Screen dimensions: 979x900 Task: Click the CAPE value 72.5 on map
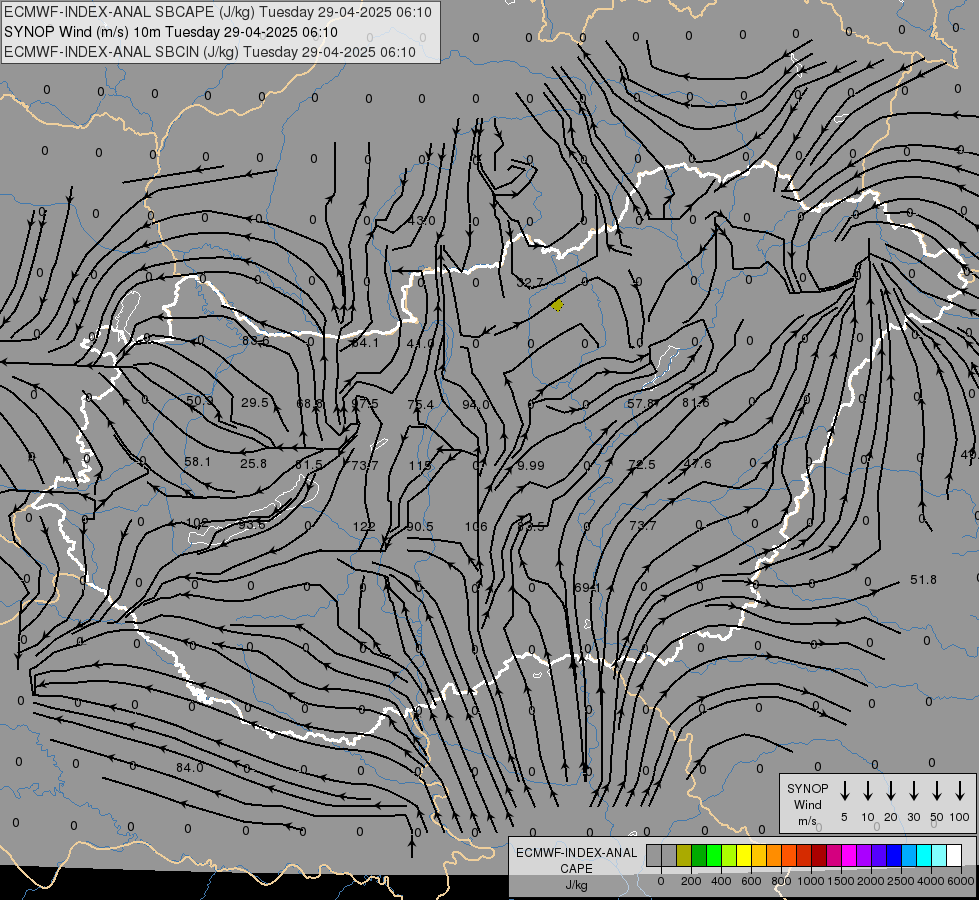tap(642, 464)
